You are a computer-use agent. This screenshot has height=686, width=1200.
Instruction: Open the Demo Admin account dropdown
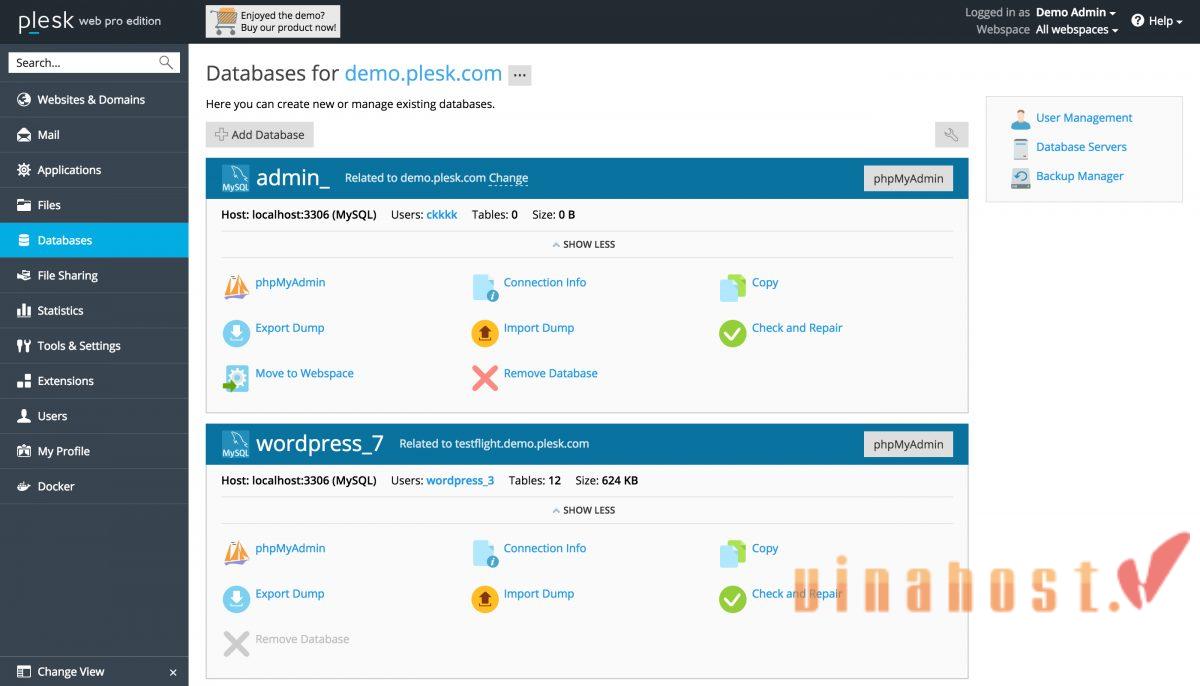pyautogui.click(x=1076, y=13)
